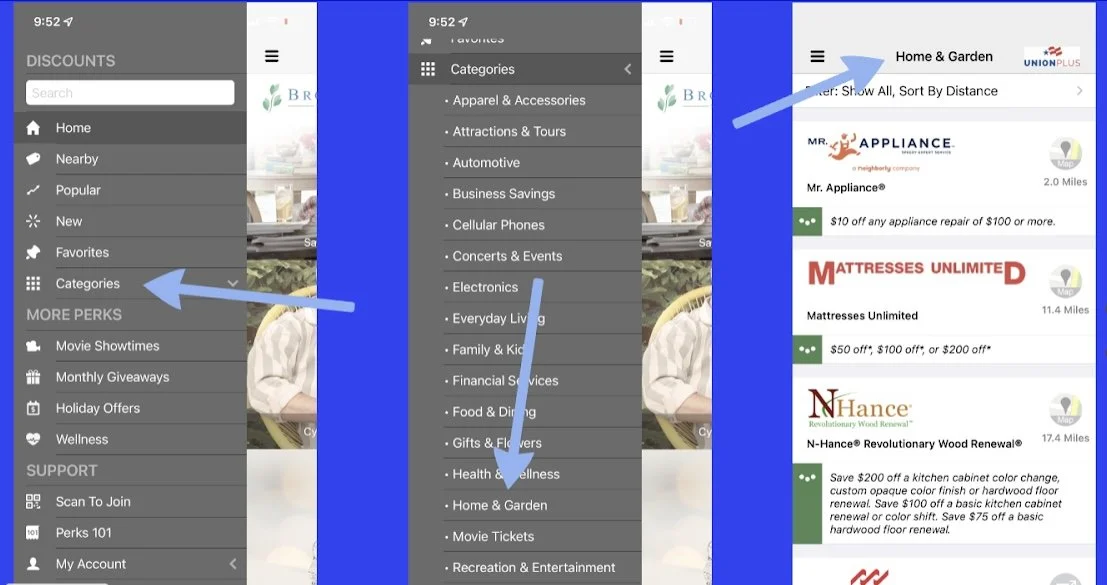The height and width of the screenshot is (585, 1107).
Task: Select Scan To Join menu text
Action: pos(93,502)
